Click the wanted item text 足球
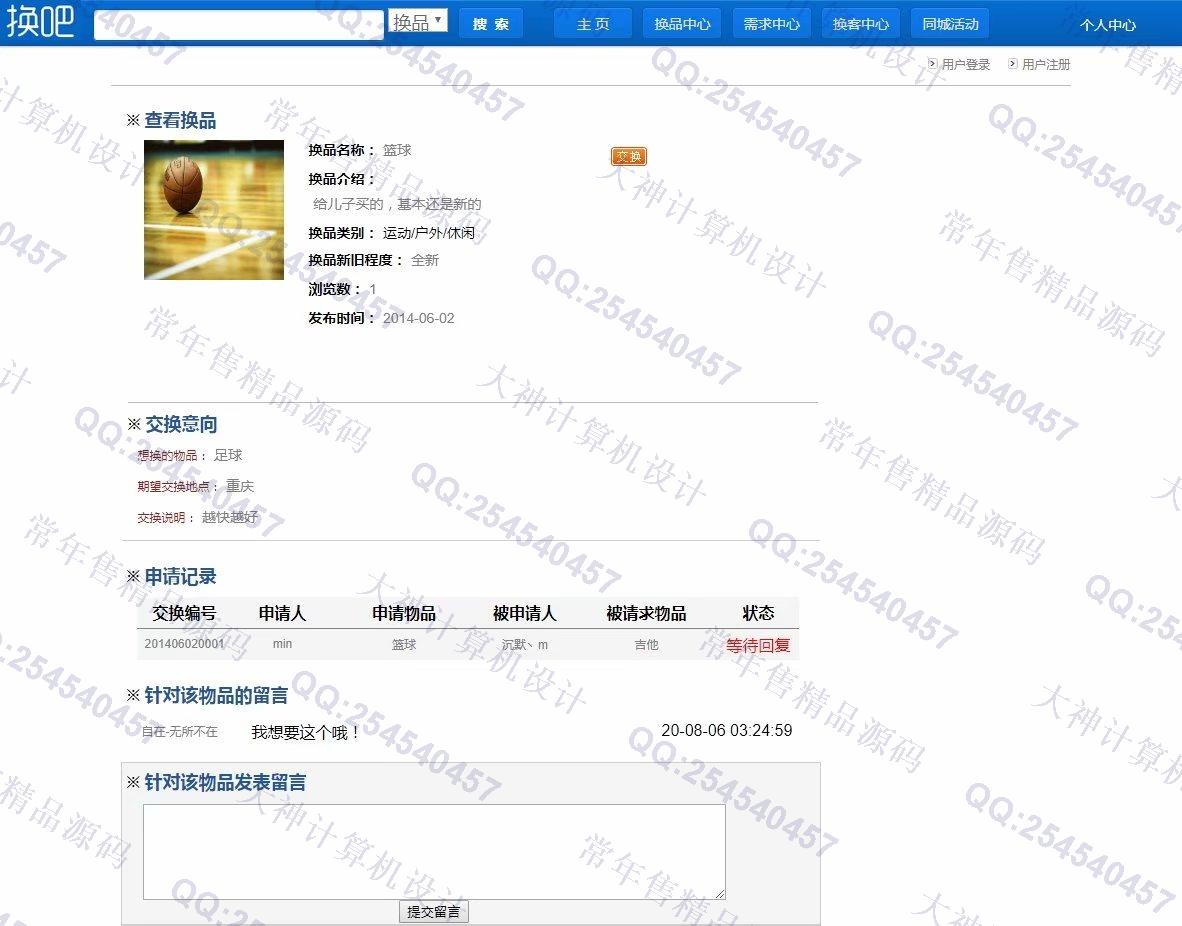1182x926 pixels. click(228, 455)
